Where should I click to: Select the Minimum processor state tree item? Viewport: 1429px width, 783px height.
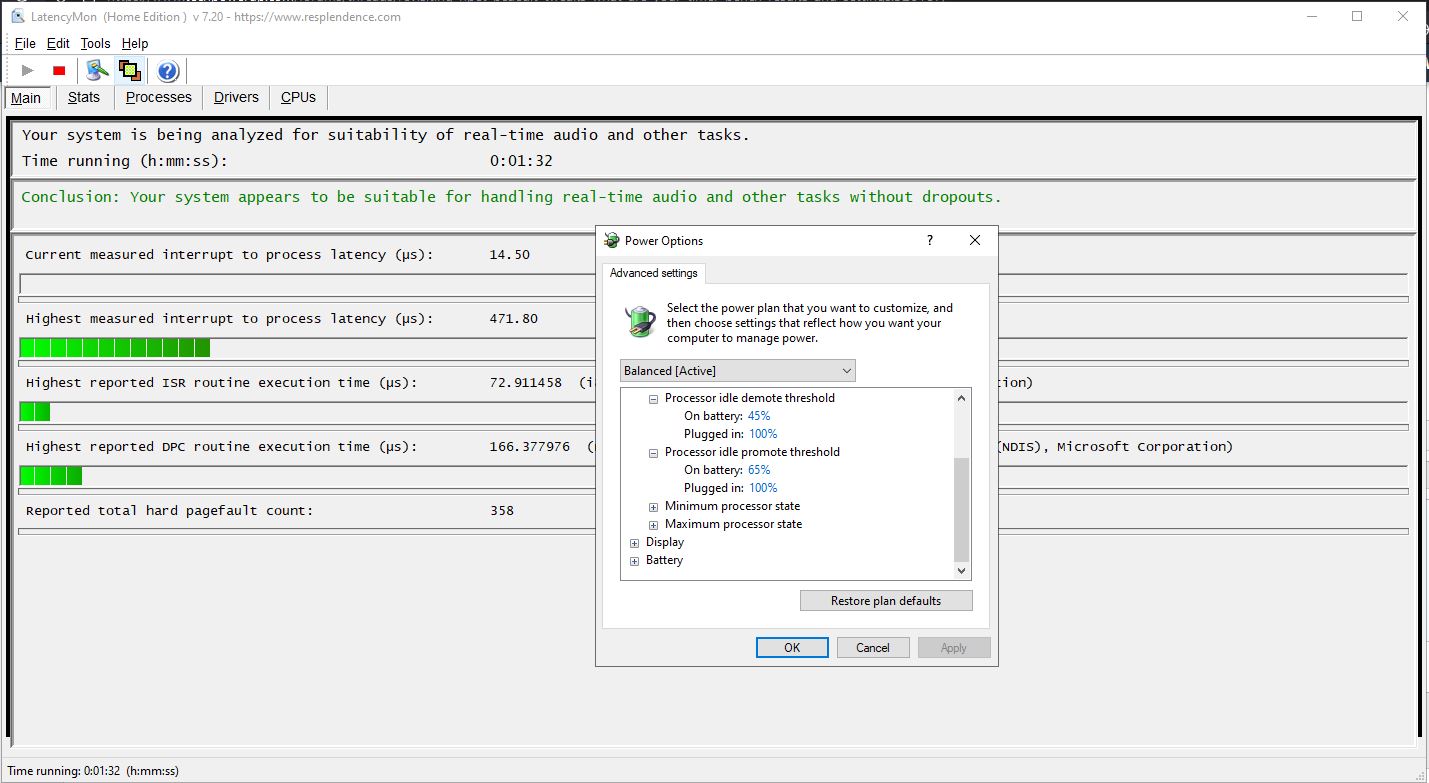732,506
